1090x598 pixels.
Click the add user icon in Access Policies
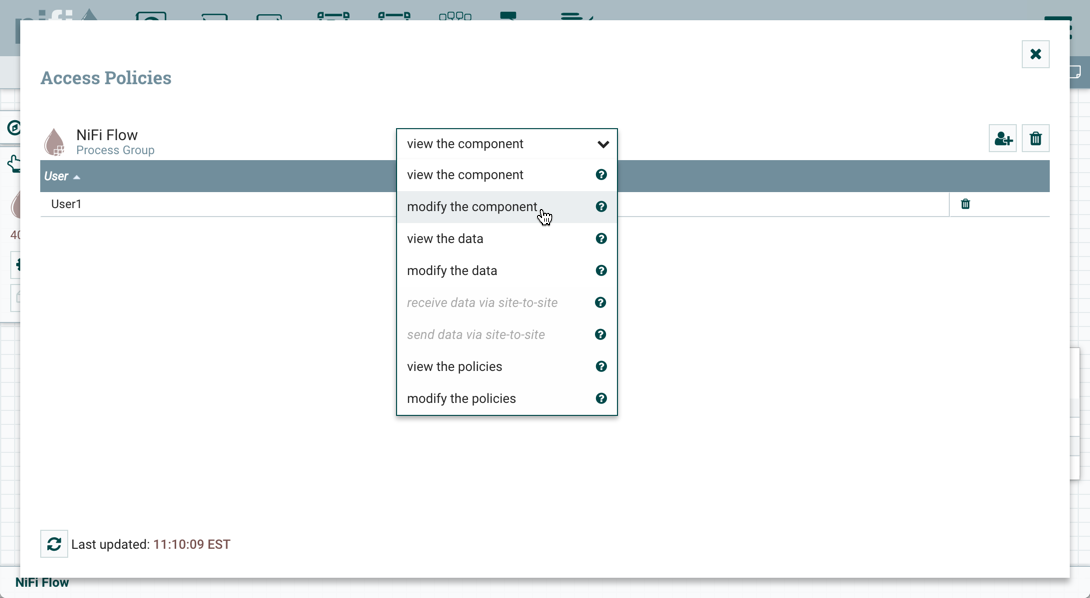point(1002,138)
